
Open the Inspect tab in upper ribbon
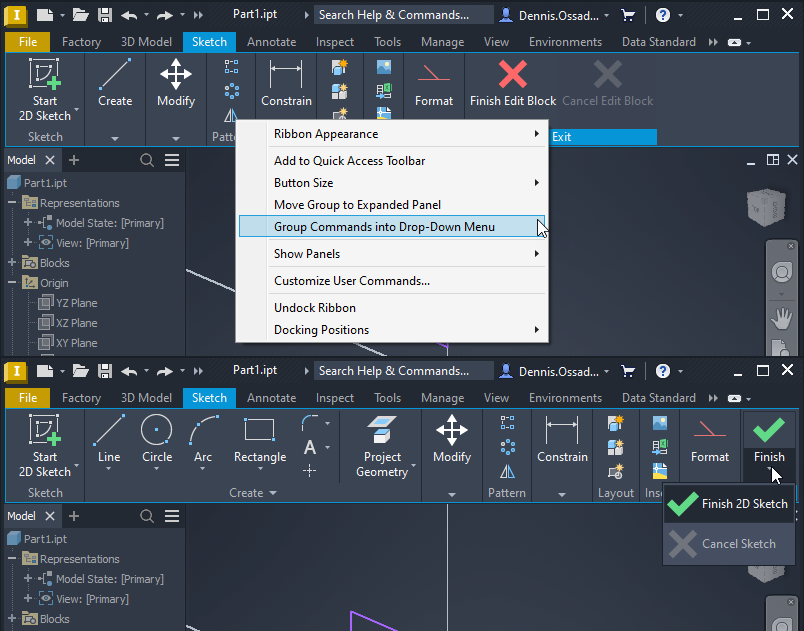tap(335, 42)
